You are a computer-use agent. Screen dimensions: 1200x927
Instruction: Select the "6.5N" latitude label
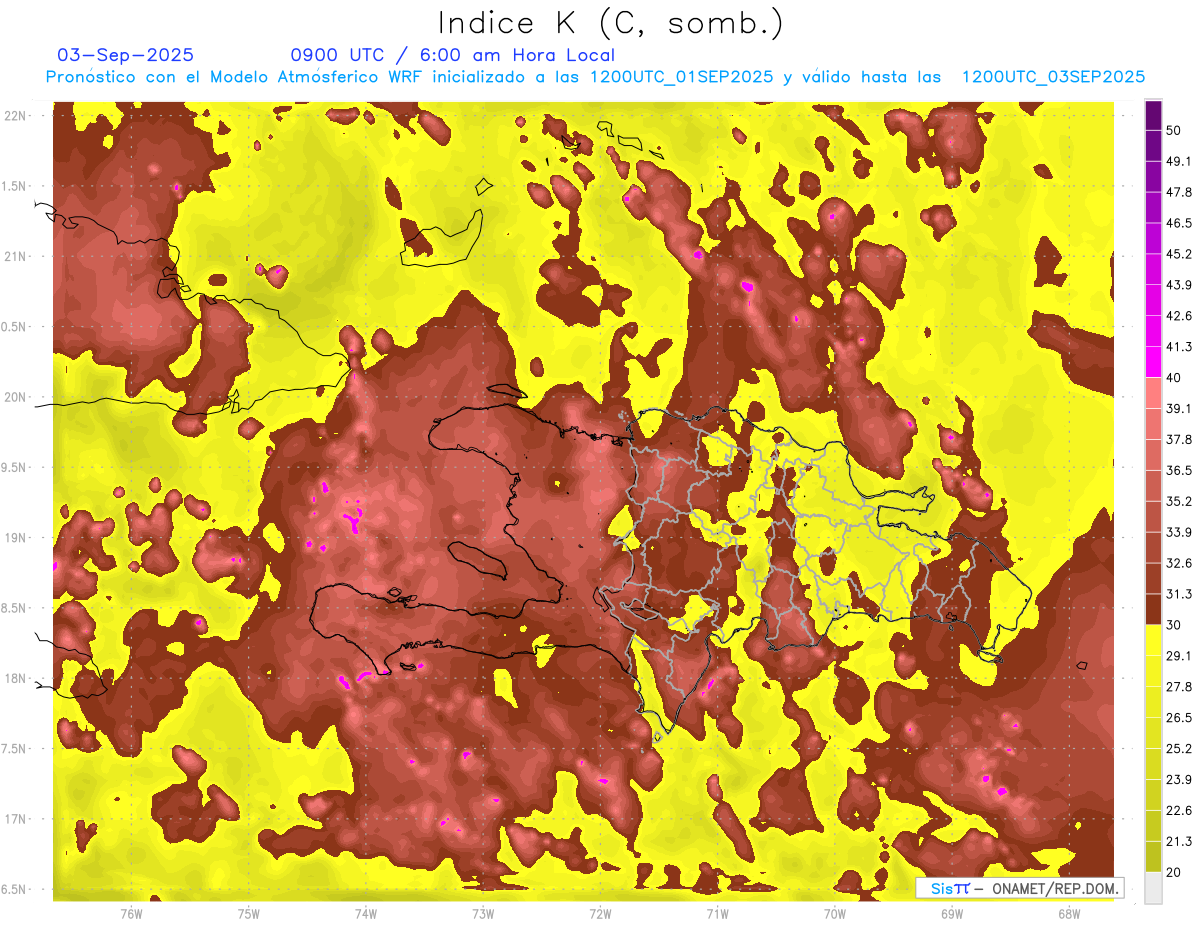[x=14, y=889]
